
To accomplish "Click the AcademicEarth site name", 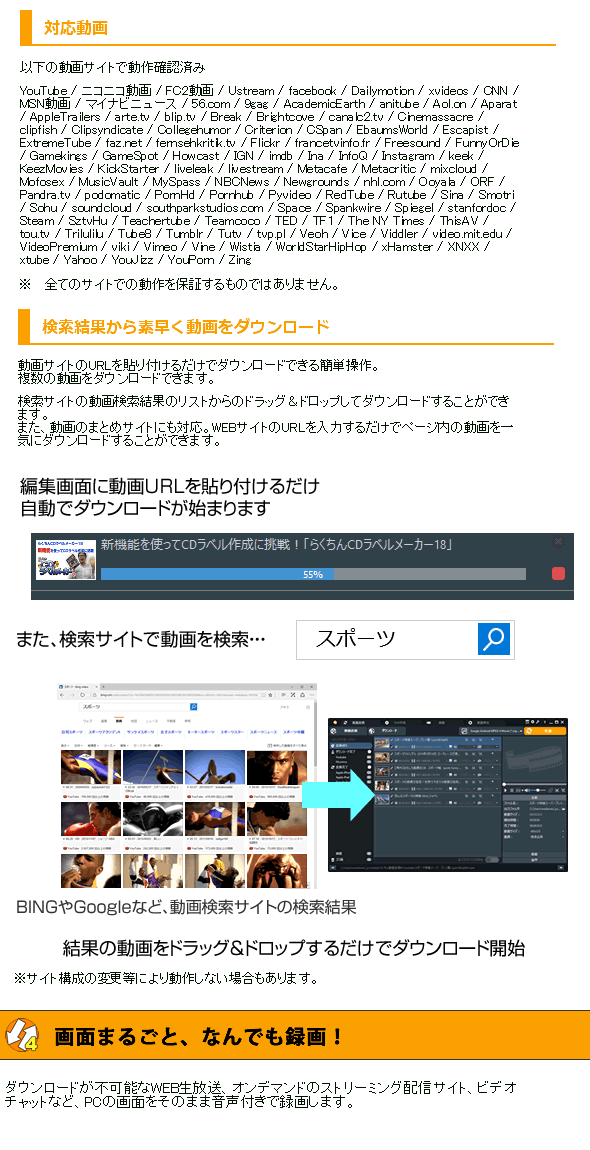I will (x=324, y=104).
